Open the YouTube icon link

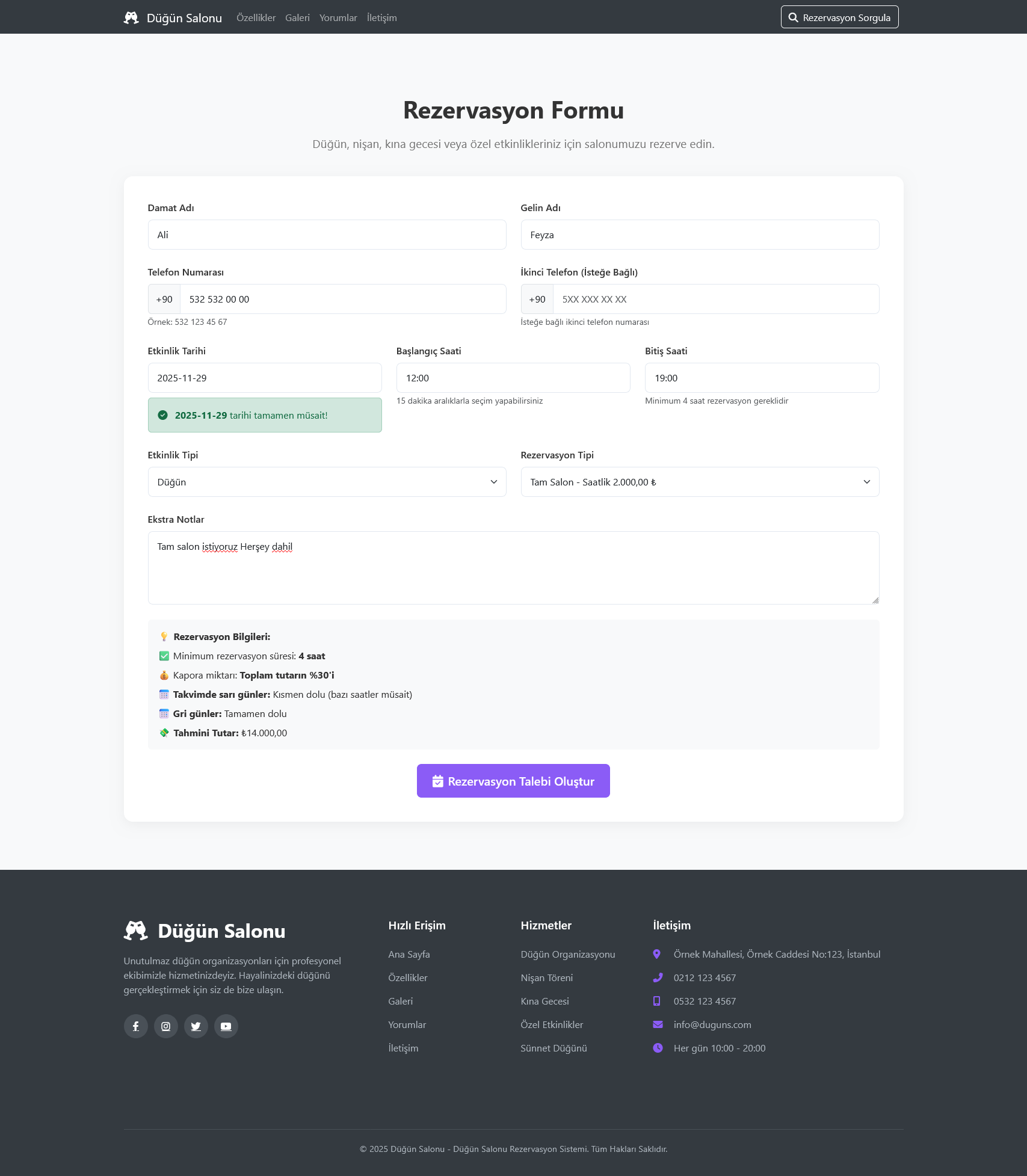coord(226,1026)
